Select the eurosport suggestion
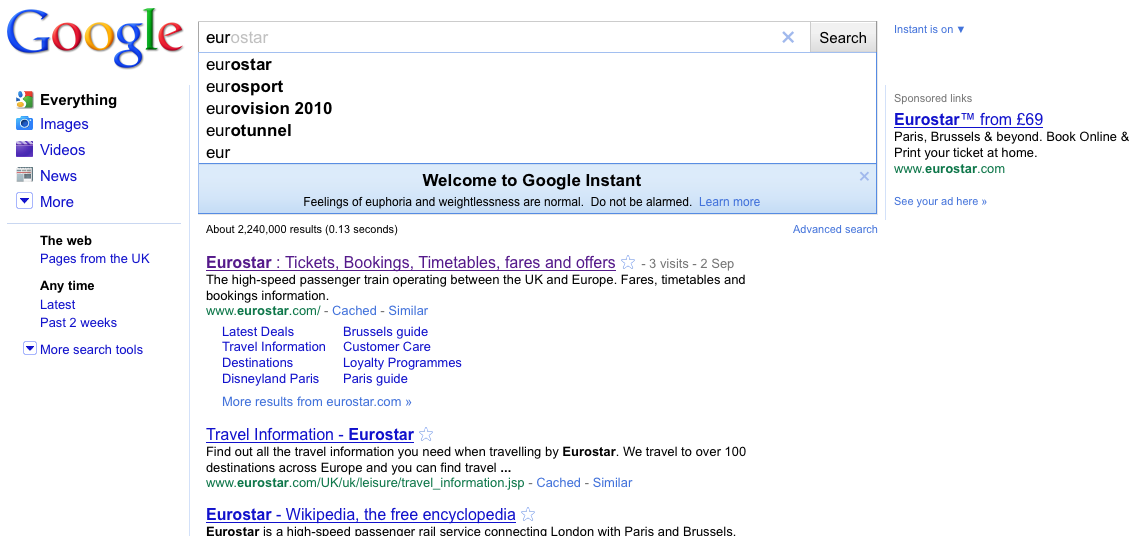Image resolution: width=1133 pixels, height=536 pixels. pyautogui.click(x=537, y=87)
